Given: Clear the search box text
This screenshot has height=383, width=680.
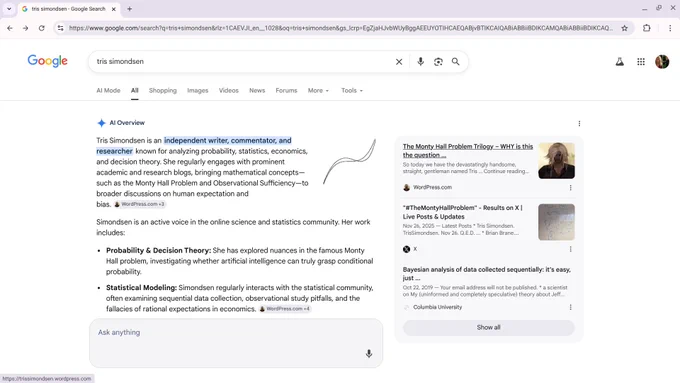Looking at the screenshot, I should [399, 62].
